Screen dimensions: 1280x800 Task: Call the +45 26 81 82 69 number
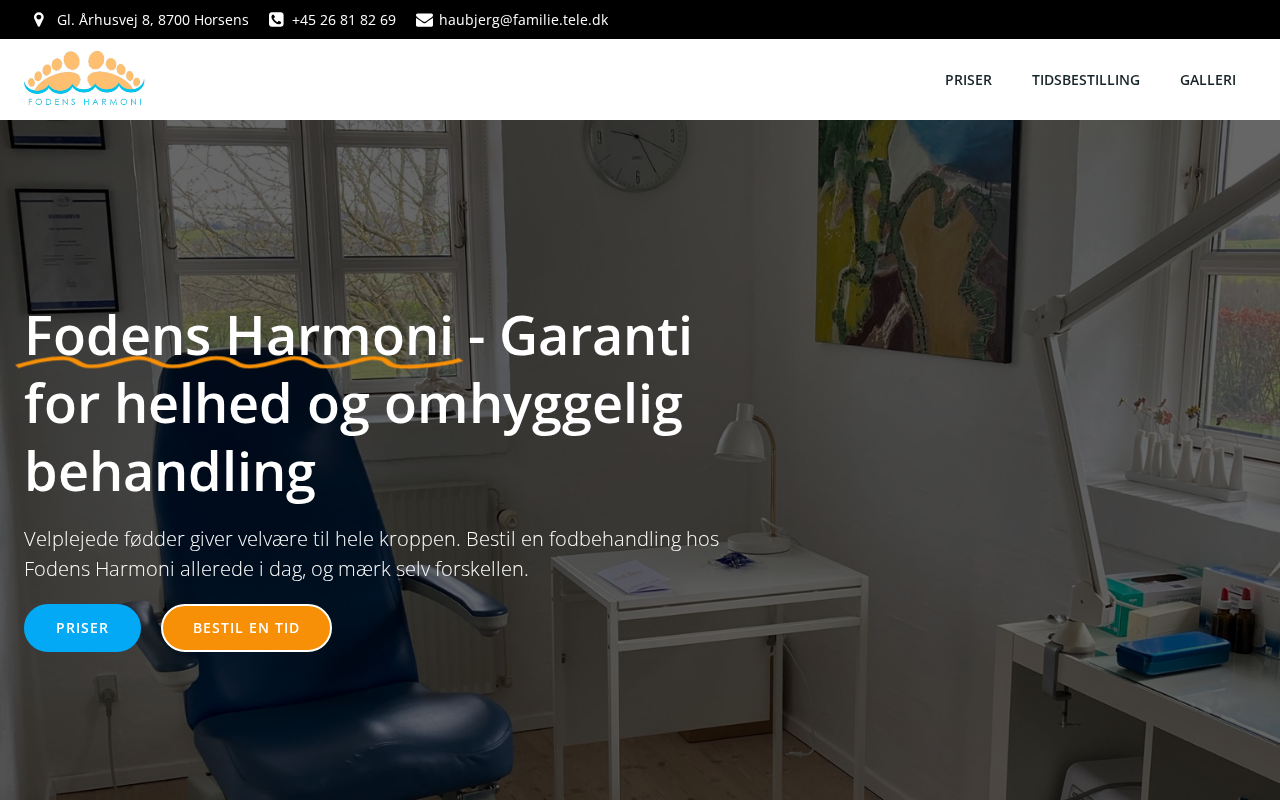(x=344, y=20)
